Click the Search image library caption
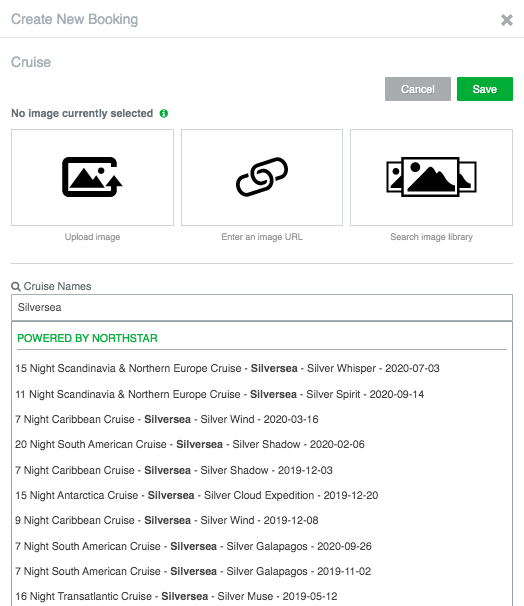Screen dimensions: 524x606 point(431,237)
